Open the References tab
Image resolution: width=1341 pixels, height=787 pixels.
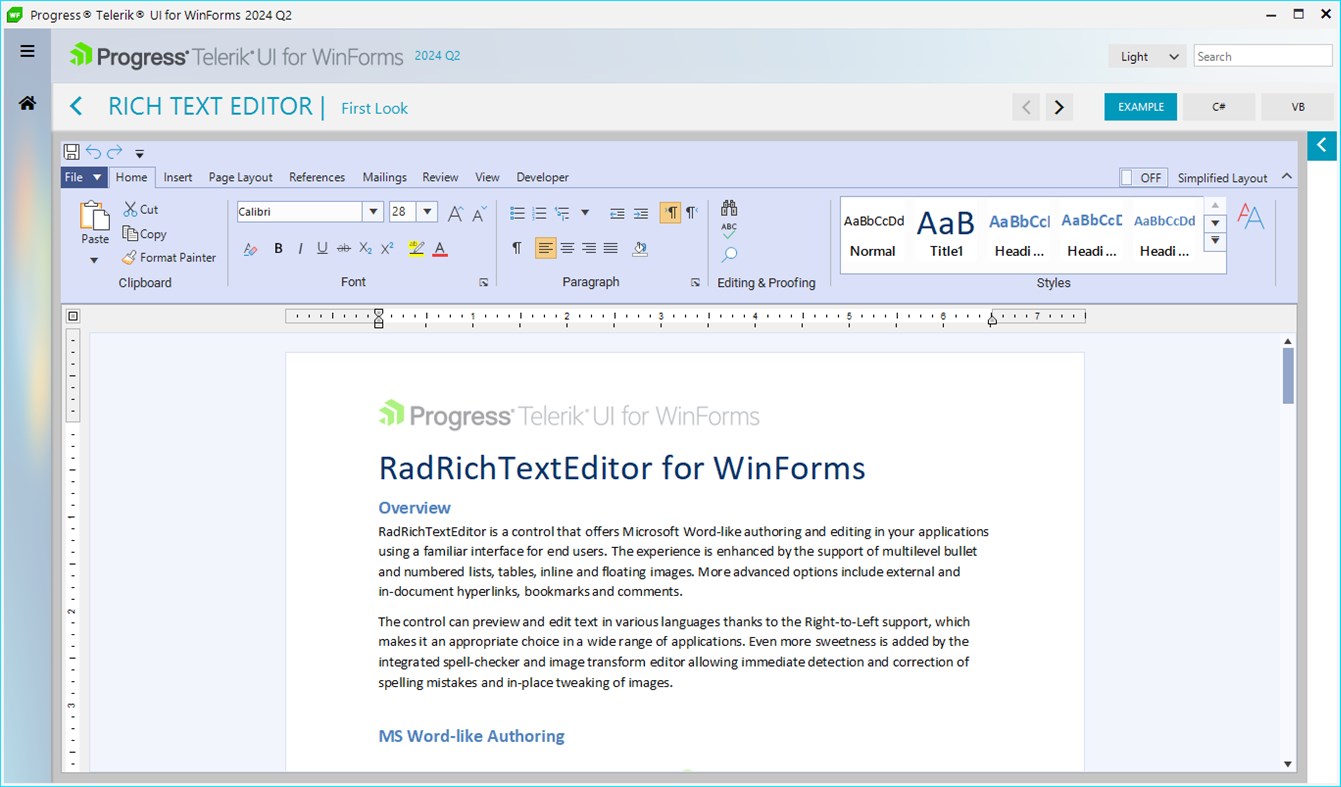coord(317,177)
